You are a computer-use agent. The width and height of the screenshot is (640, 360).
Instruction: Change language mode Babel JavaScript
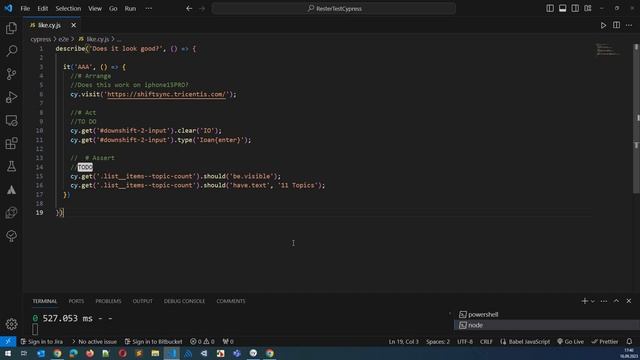(x=525, y=341)
